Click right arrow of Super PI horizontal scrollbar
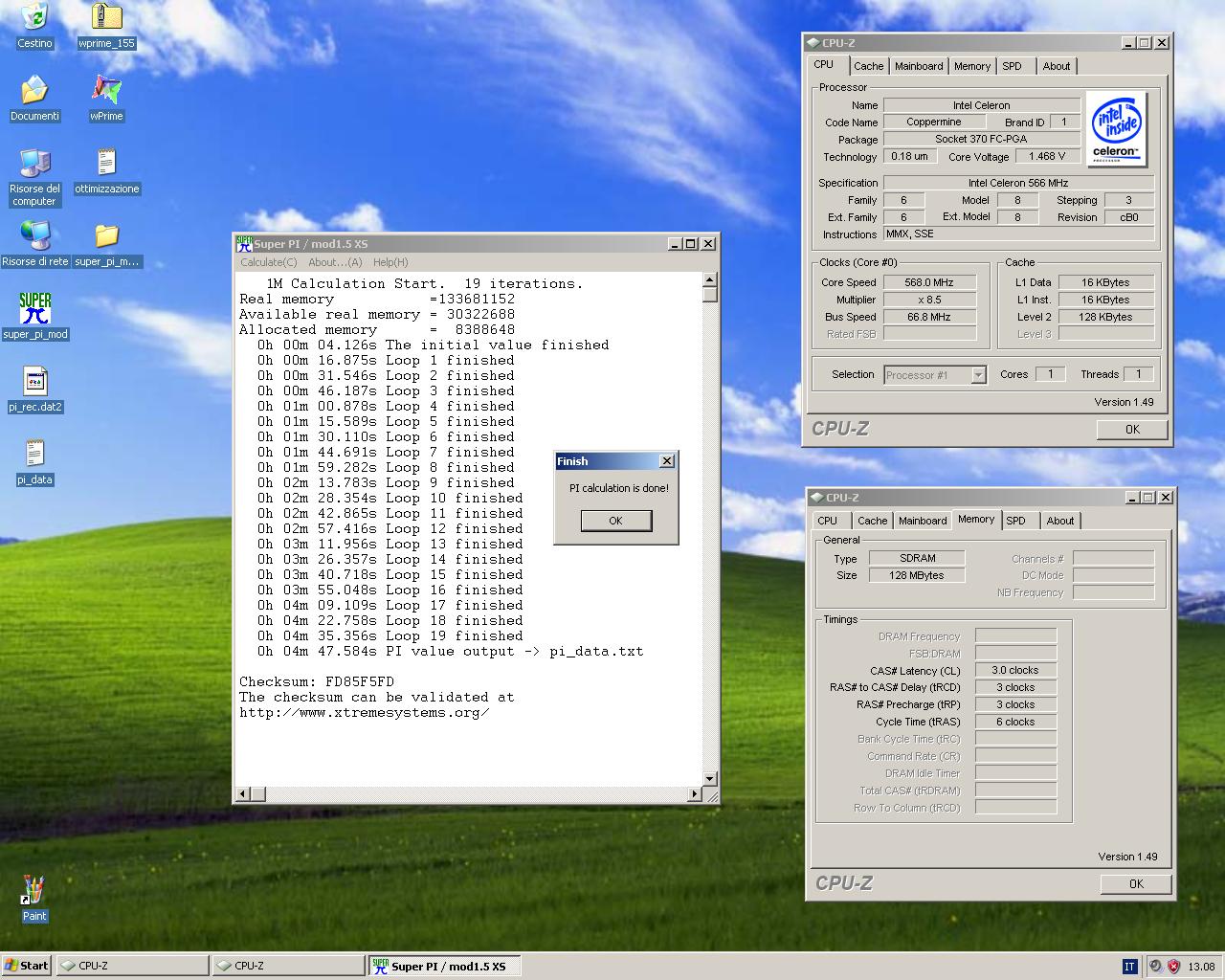Image resolution: width=1225 pixels, height=980 pixels. tap(695, 794)
